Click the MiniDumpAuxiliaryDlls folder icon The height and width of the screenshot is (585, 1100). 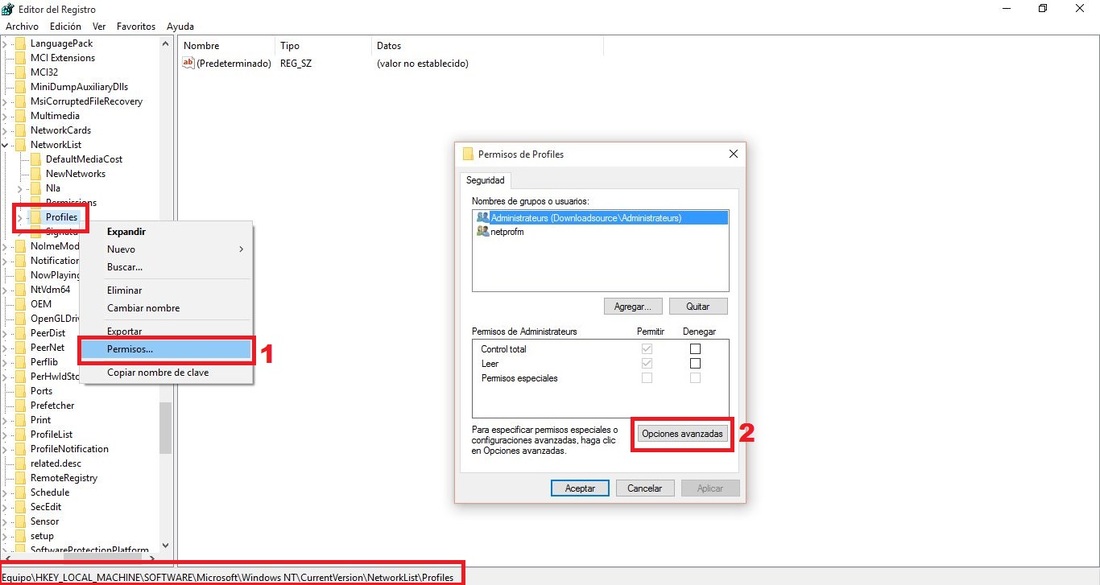pos(20,87)
